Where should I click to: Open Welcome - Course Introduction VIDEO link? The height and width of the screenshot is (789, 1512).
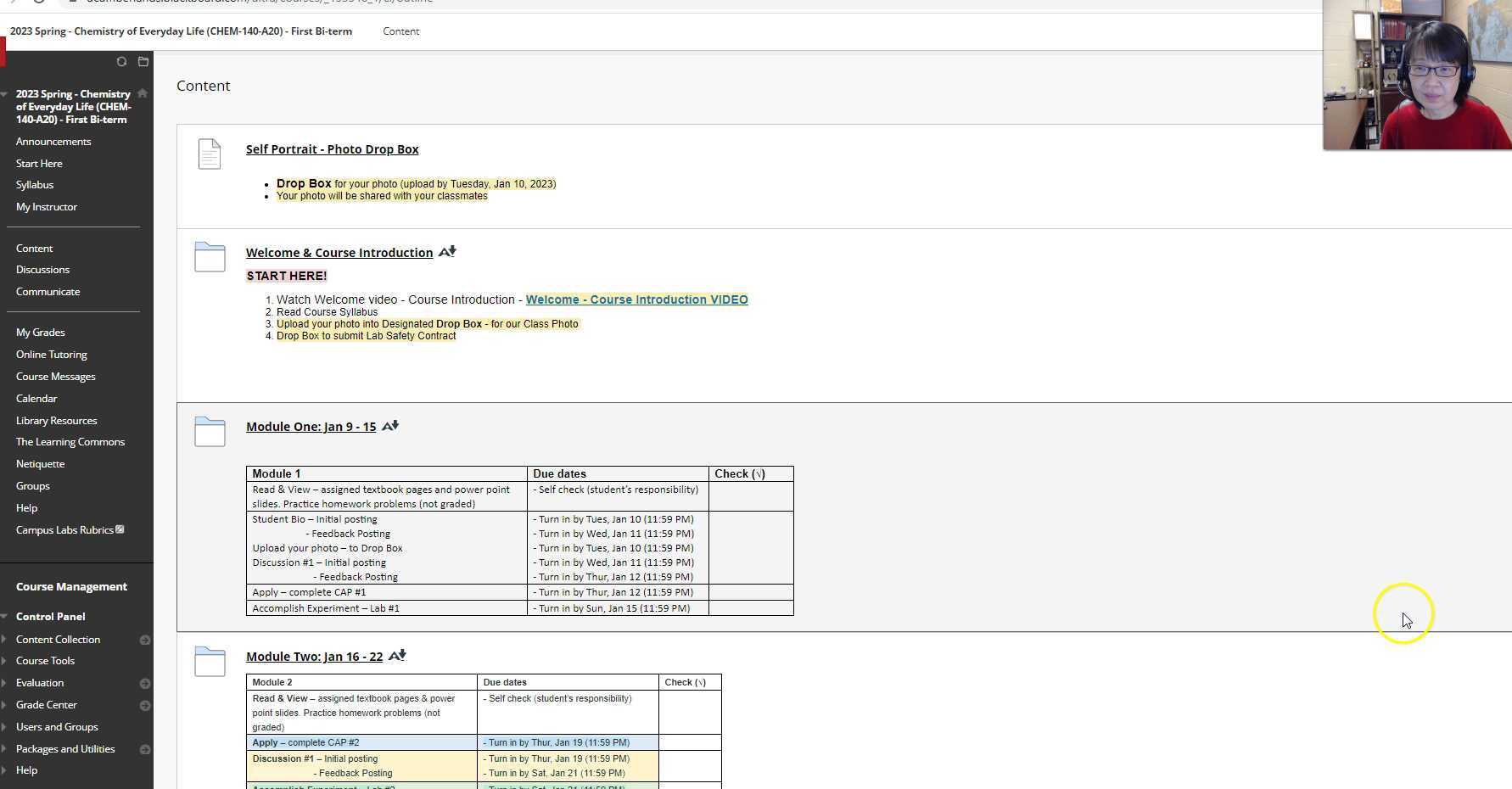click(x=636, y=299)
